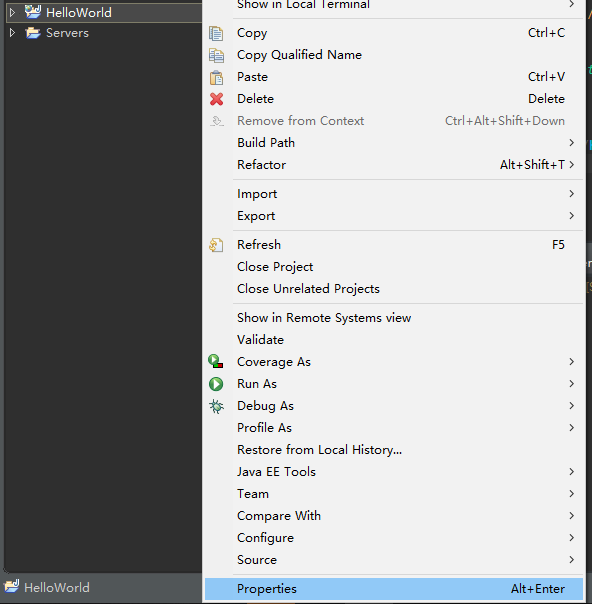Open the Team submenu arrow
Image resolution: width=592 pixels, height=604 pixels.
point(572,494)
